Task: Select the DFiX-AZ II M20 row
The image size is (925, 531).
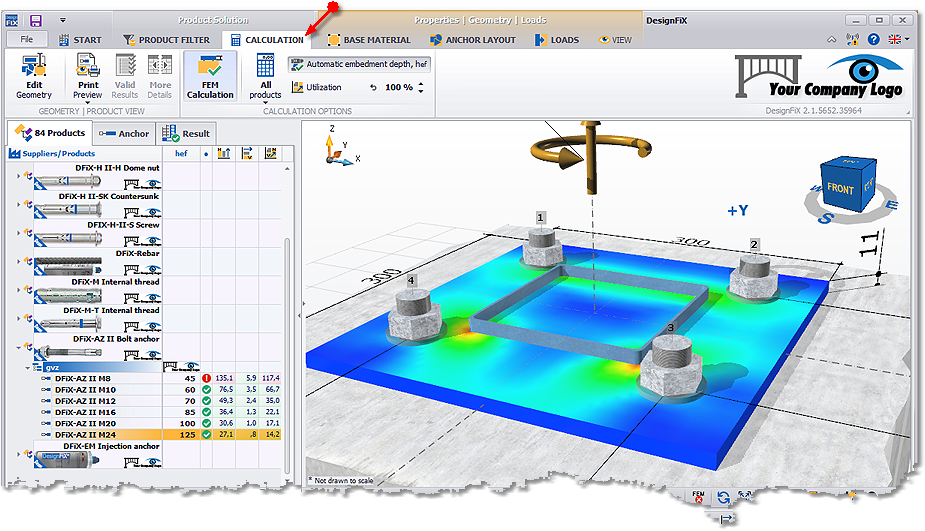Action: point(160,423)
